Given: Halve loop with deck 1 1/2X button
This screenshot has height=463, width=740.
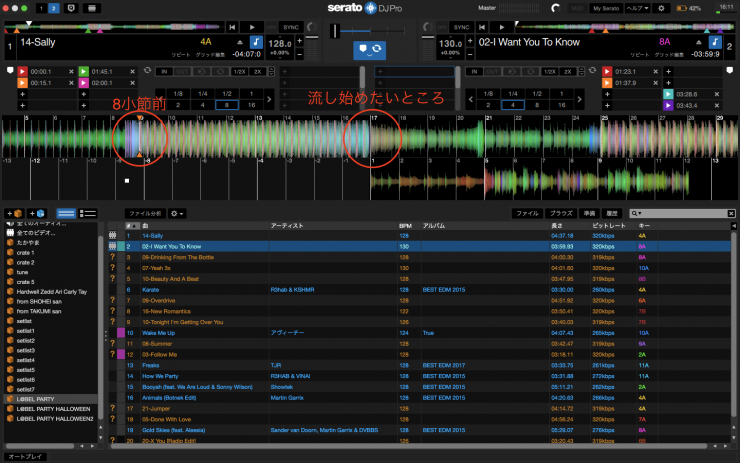Looking at the screenshot, I should point(239,72).
